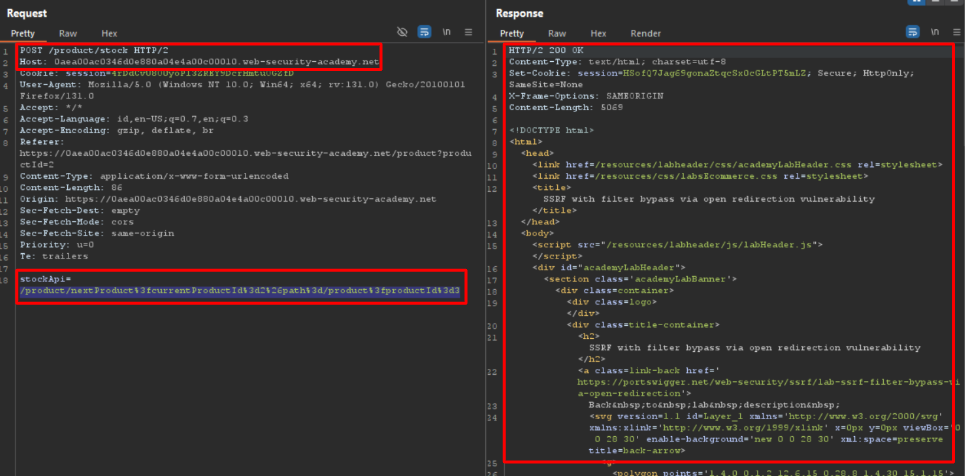966x476 pixels.
Task: Click the Host header line in request
Action: coord(200,62)
